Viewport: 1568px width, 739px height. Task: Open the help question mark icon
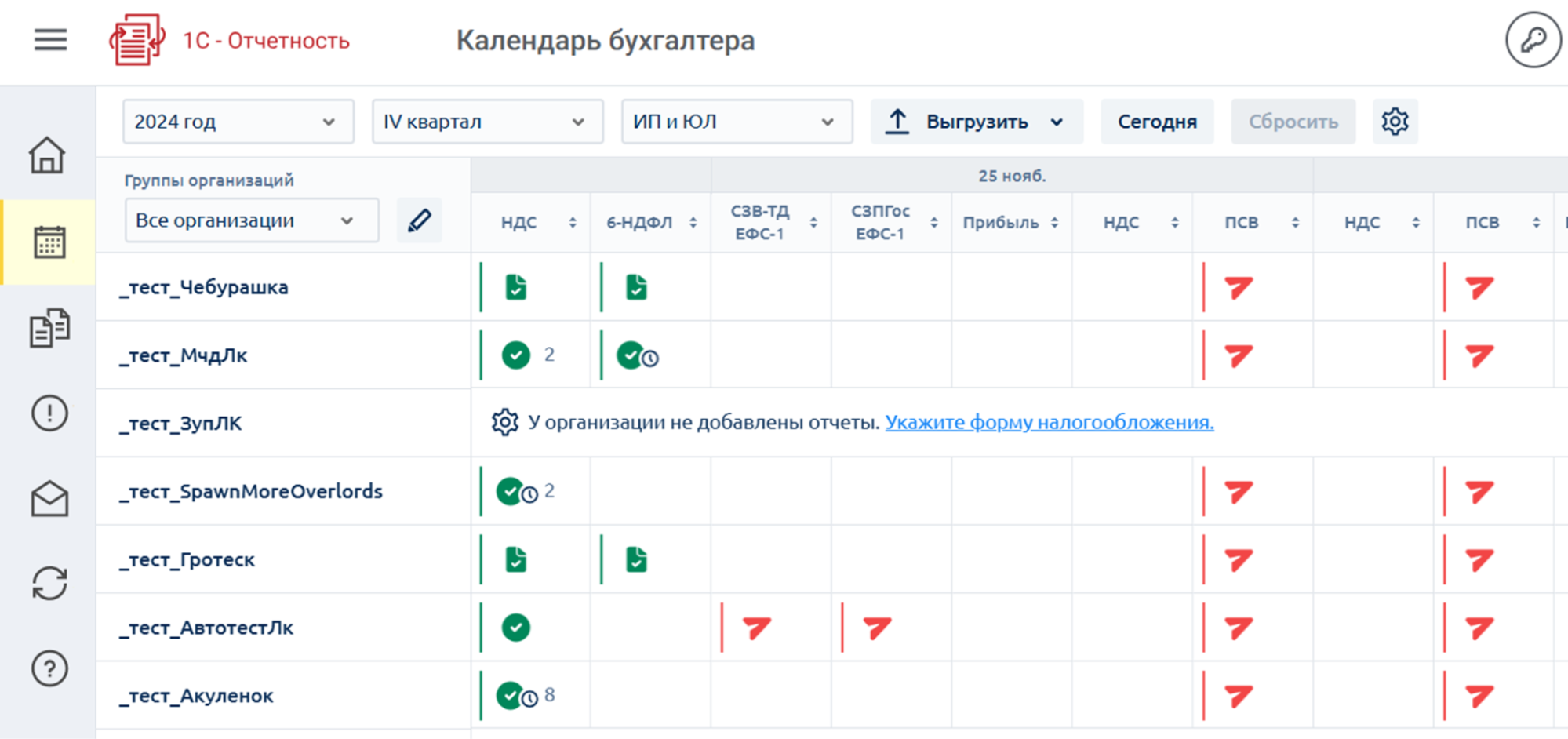click(x=49, y=668)
